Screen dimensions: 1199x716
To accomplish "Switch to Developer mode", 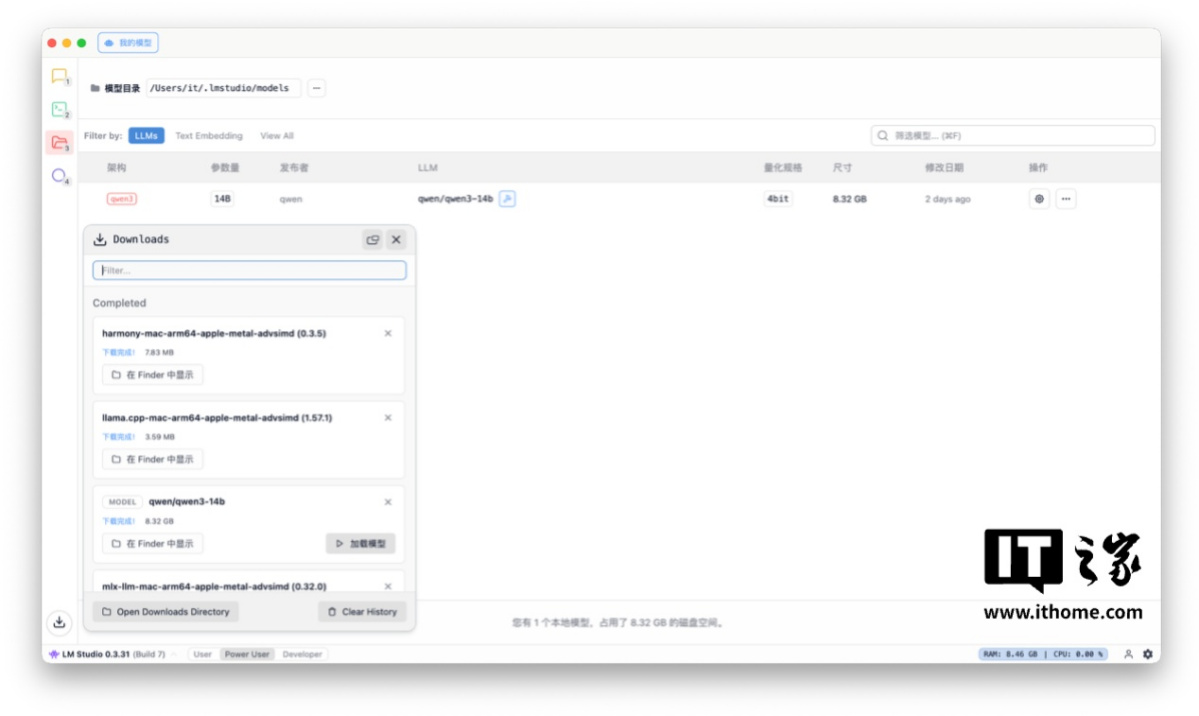I will click(x=302, y=654).
